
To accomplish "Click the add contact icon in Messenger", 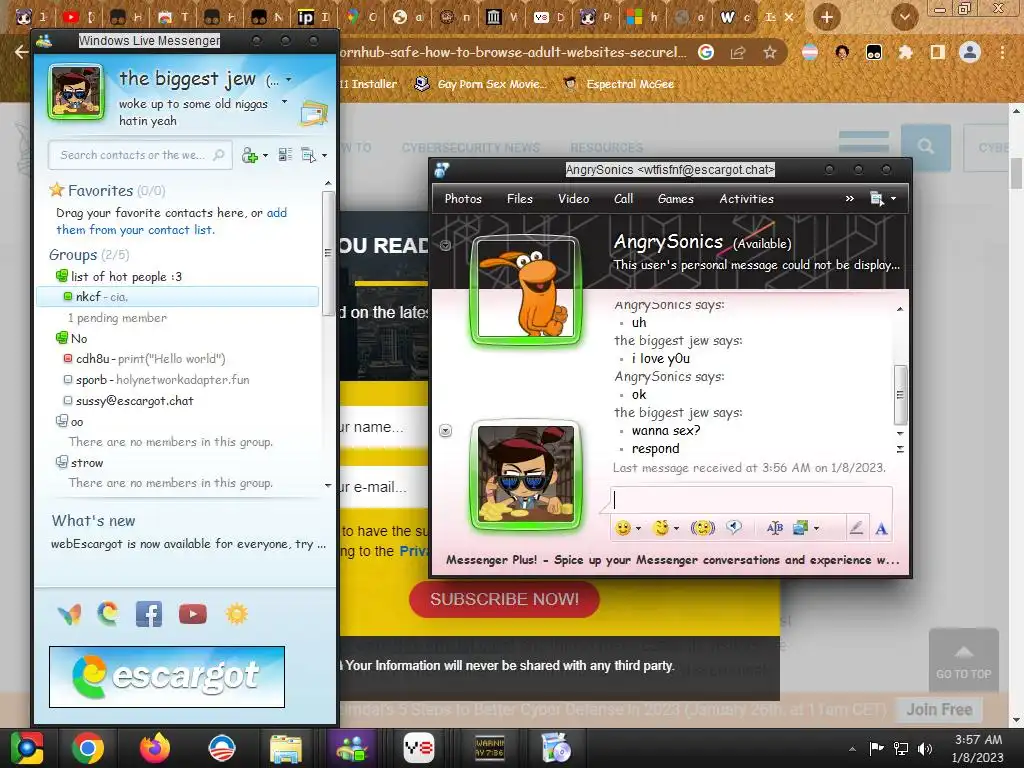I will 249,155.
